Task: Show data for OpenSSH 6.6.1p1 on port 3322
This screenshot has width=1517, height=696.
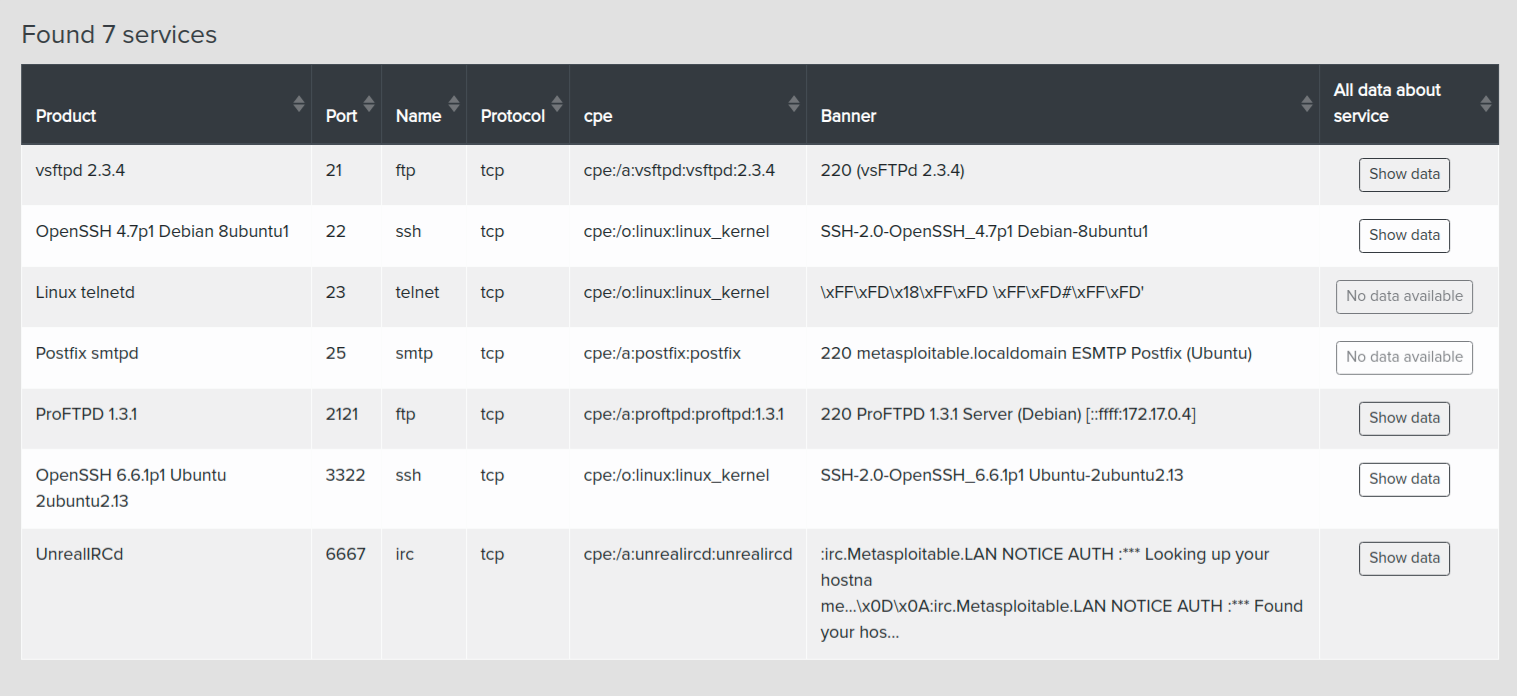Action: point(1404,479)
